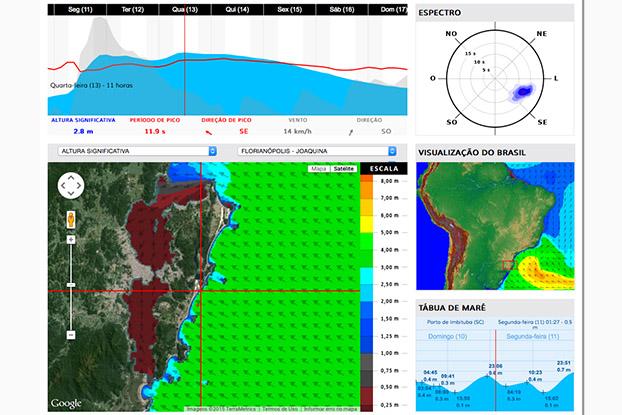Click the red time marker in tide chart
The image size is (622, 415).
click(x=495, y=370)
